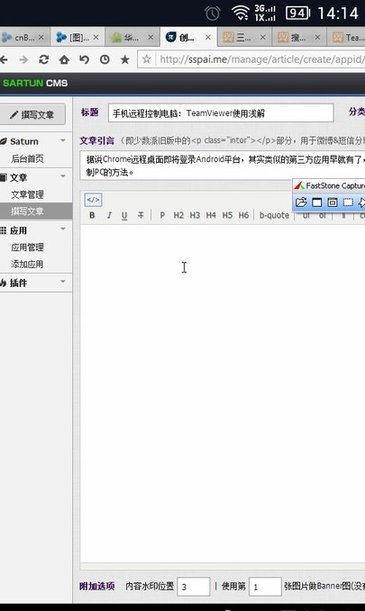Open the alarm clock status icon
The image size is (365, 611).
tap(212, 14)
